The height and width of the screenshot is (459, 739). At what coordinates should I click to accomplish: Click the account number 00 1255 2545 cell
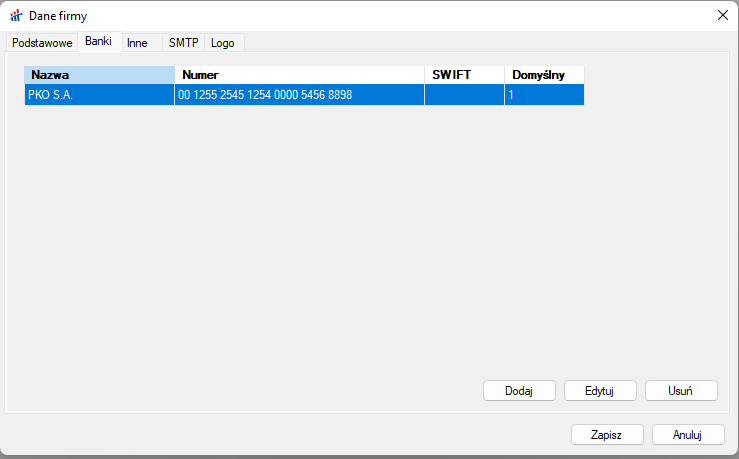click(299, 95)
